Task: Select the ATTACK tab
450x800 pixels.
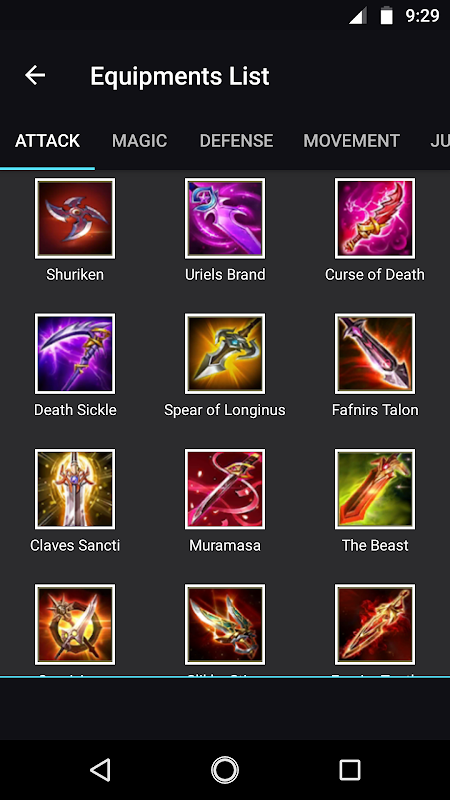Action: pyautogui.click(x=47, y=141)
